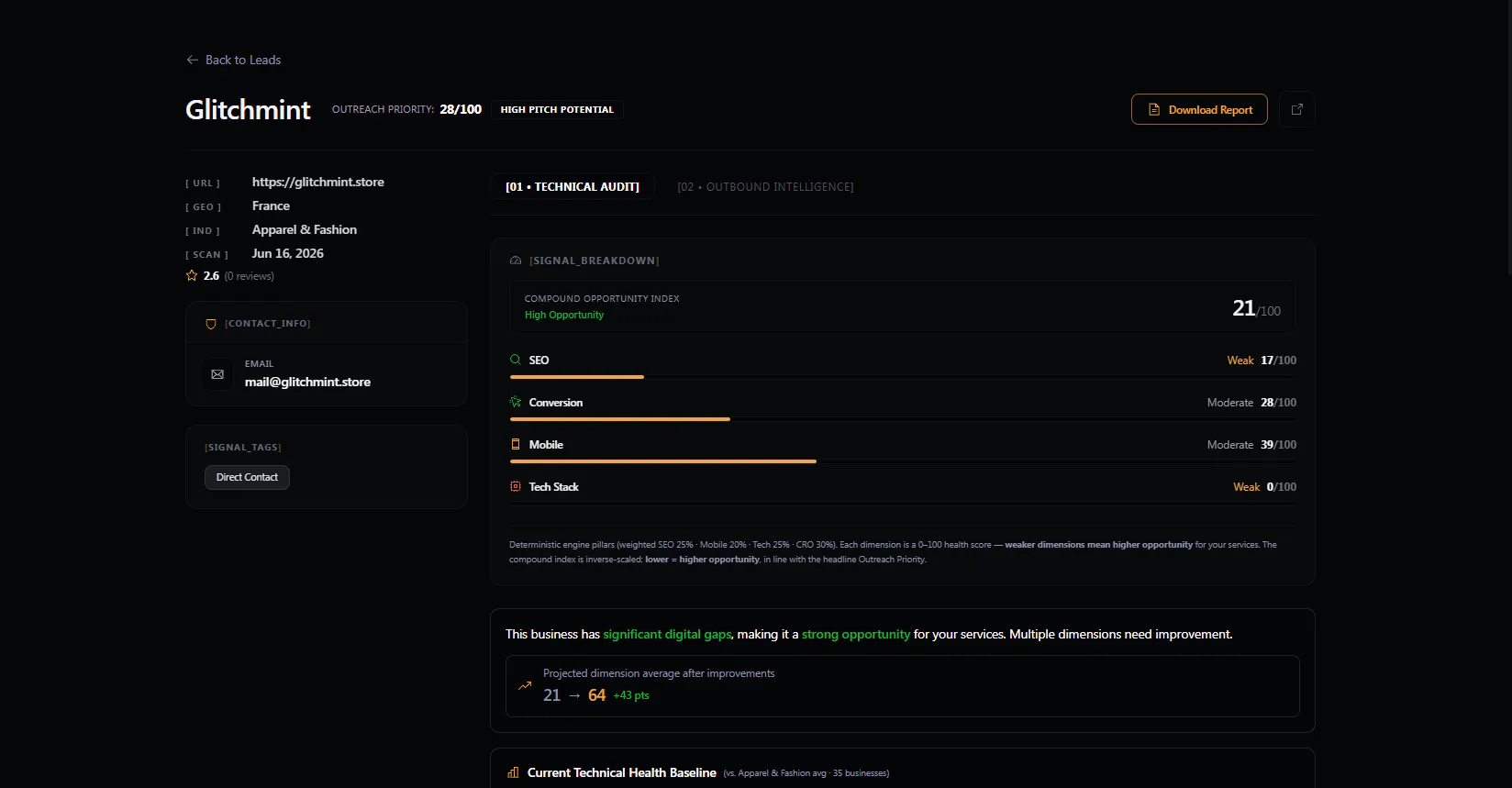
Task: Click the Apparel & Fashion industry value
Action: pos(305,229)
